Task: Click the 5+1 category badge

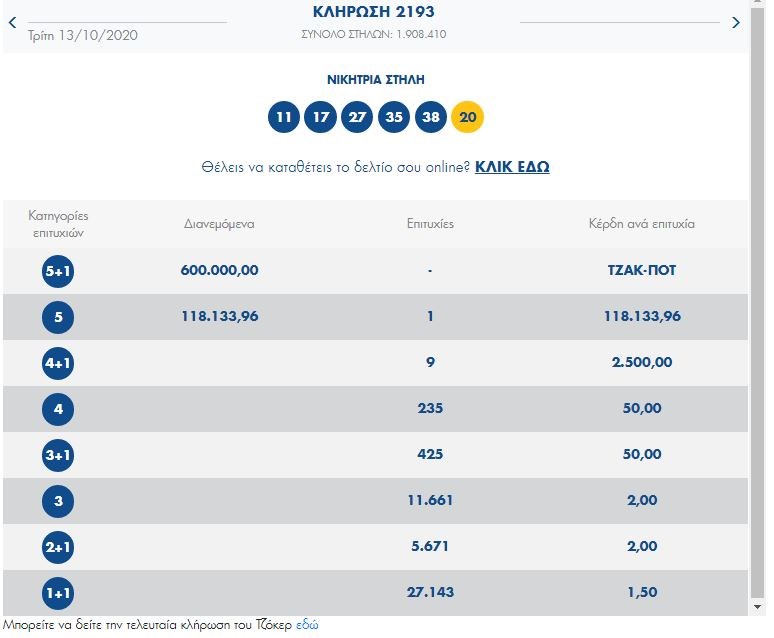Action: coord(58,271)
